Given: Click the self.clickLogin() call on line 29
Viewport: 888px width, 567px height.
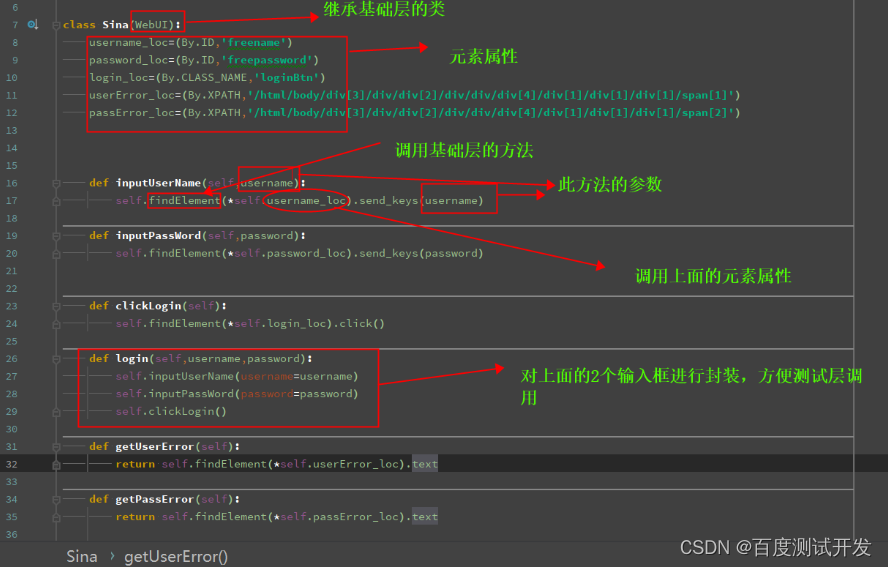Looking at the screenshot, I should [x=171, y=412].
